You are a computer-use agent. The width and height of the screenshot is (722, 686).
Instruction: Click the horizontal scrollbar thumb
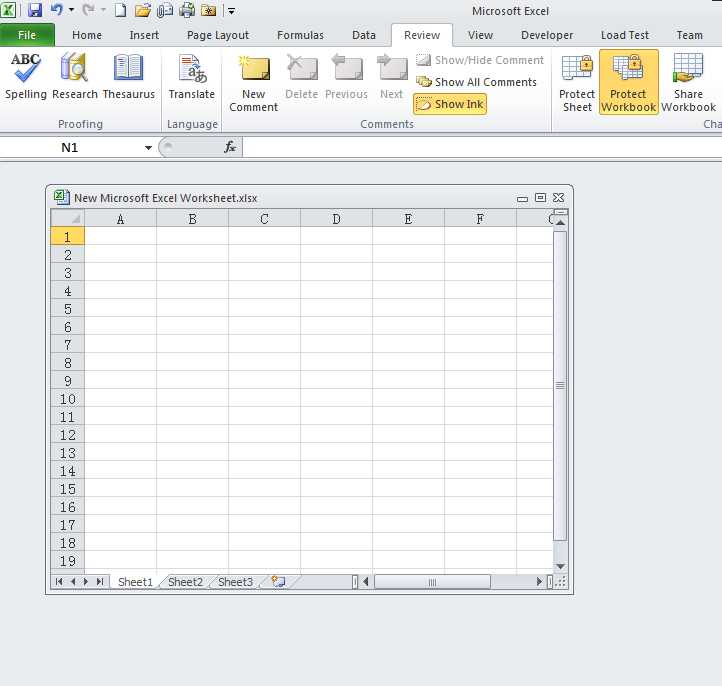(x=432, y=582)
